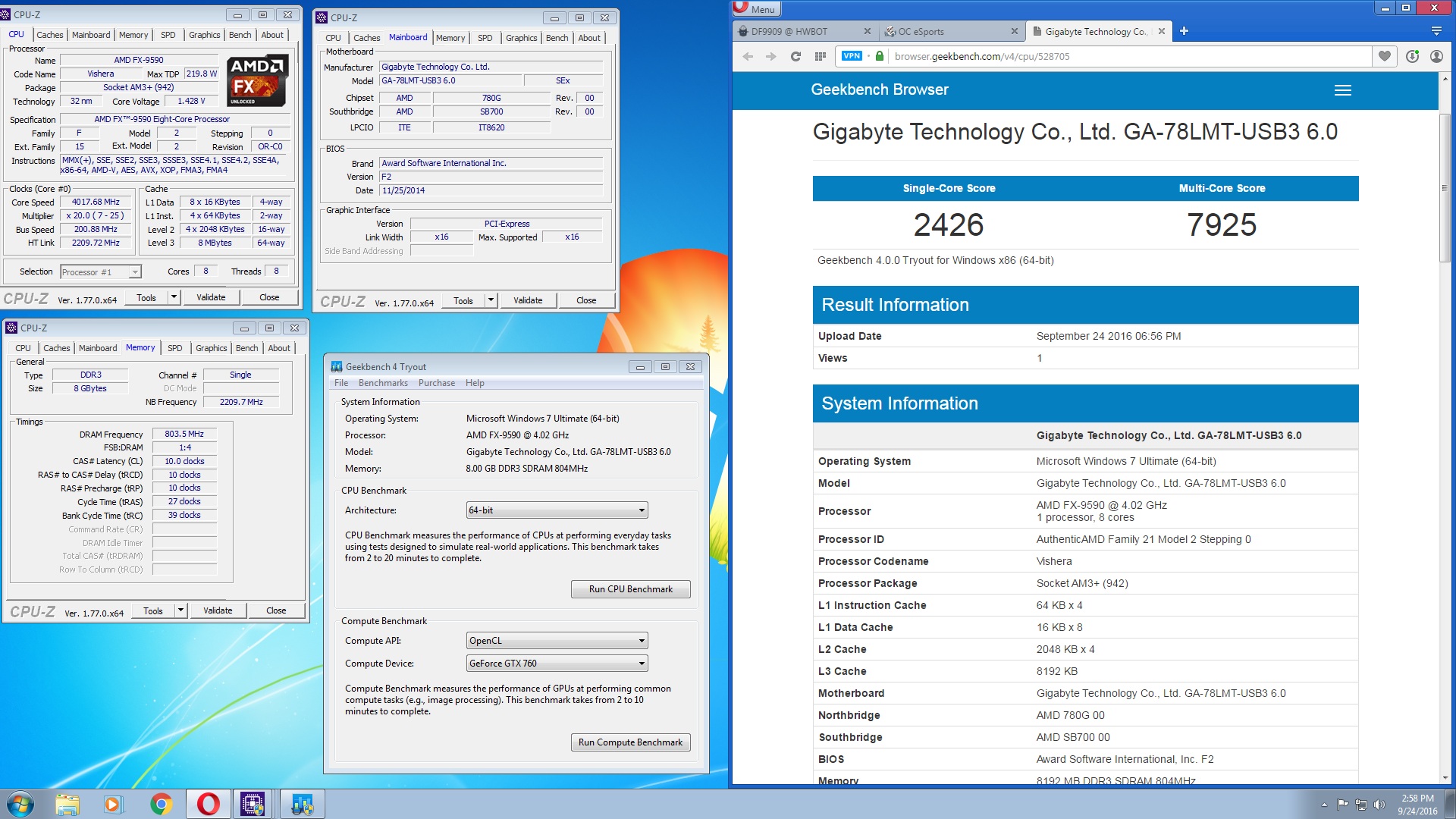Open Windows Start menu
Screen dimensions: 1456x819
pos(20,804)
